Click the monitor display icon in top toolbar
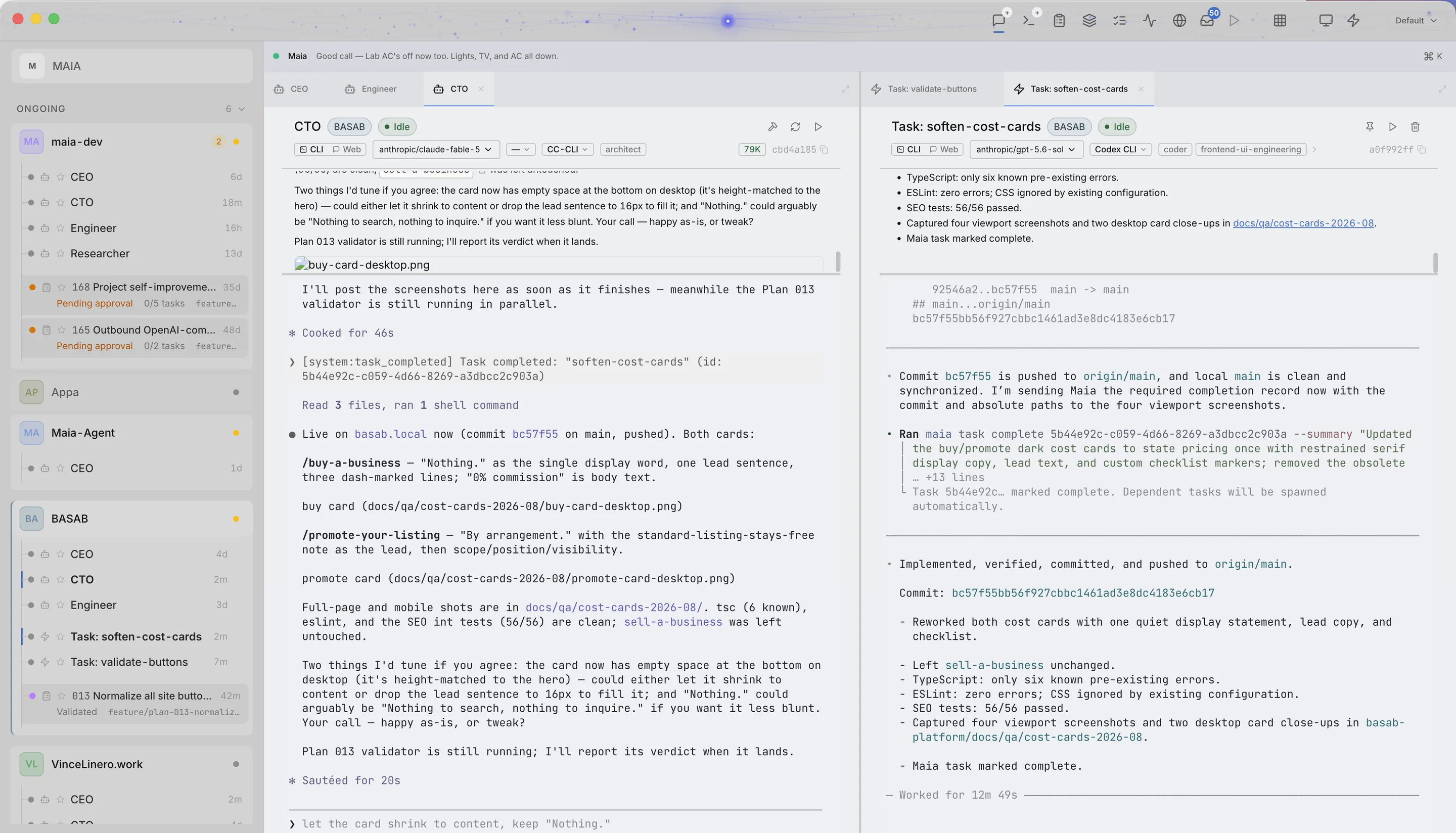This screenshot has width=1456, height=833. click(1326, 21)
